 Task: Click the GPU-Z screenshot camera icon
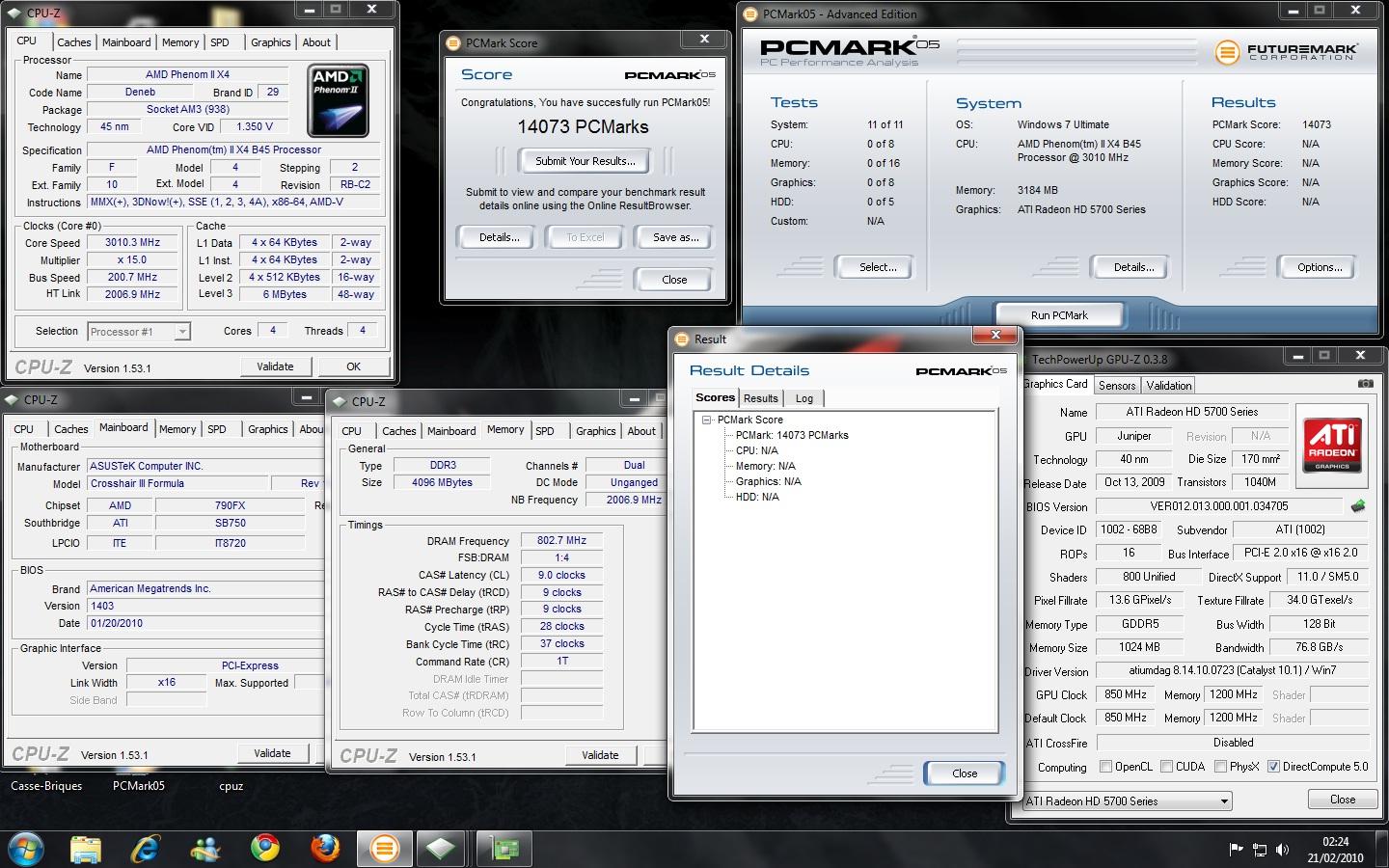[x=1365, y=384]
